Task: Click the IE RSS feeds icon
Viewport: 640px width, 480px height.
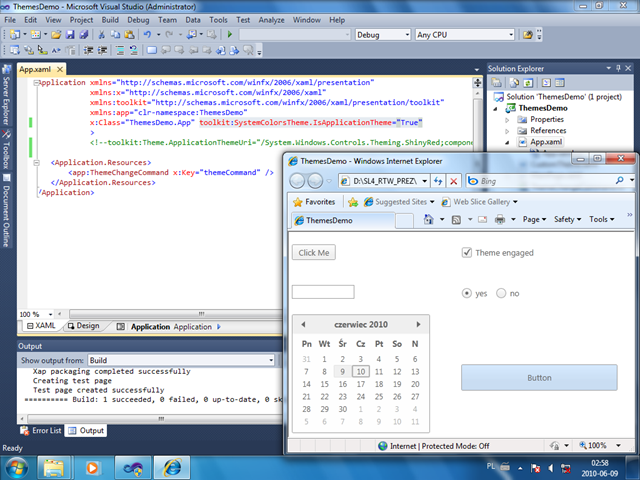Action: (x=456, y=220)
